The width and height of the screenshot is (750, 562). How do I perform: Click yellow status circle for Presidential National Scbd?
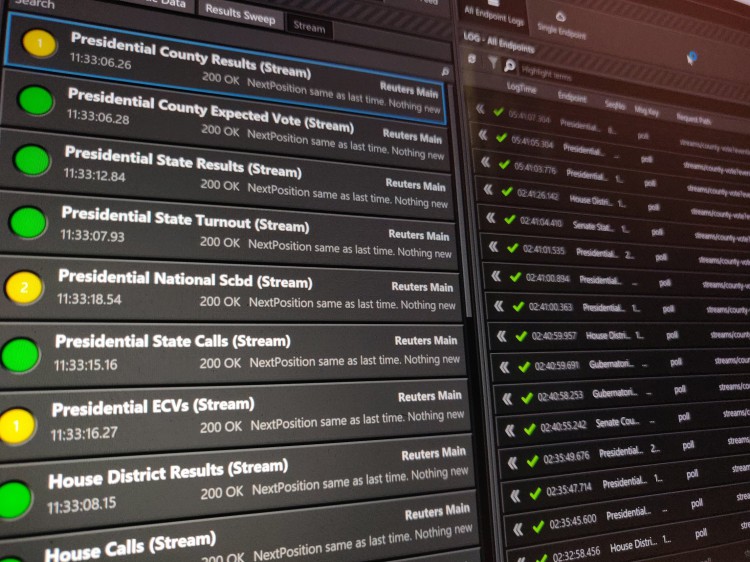click(x=23, y=287)
